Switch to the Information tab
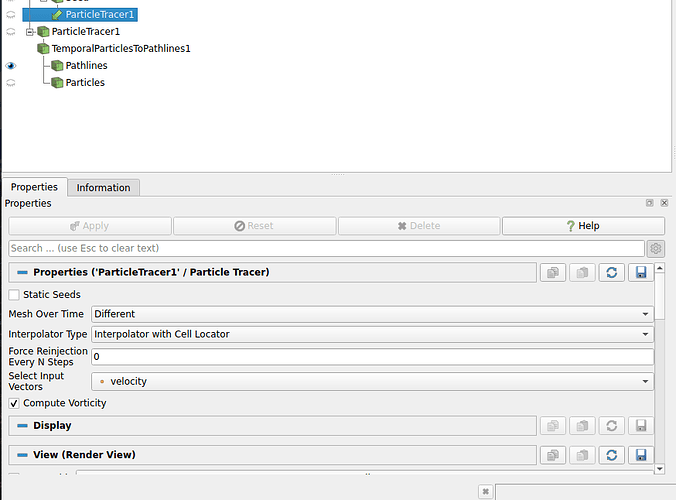Image resolution: width=676 pixels, height=500 pixels. point(103,188)
